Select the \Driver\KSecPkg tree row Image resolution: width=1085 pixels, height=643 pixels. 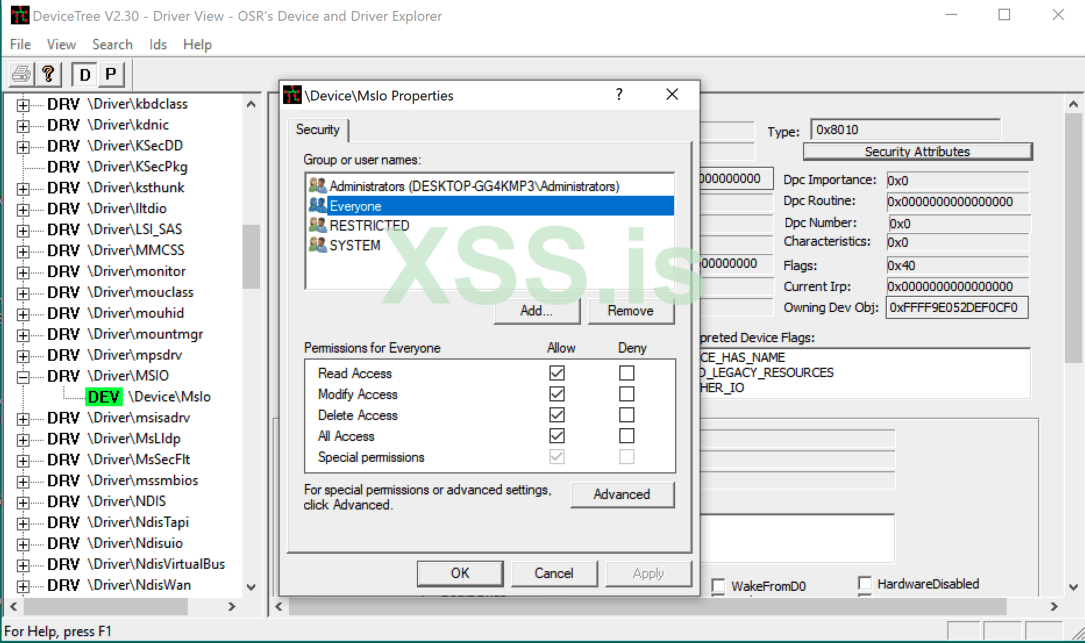pos(137,166)
